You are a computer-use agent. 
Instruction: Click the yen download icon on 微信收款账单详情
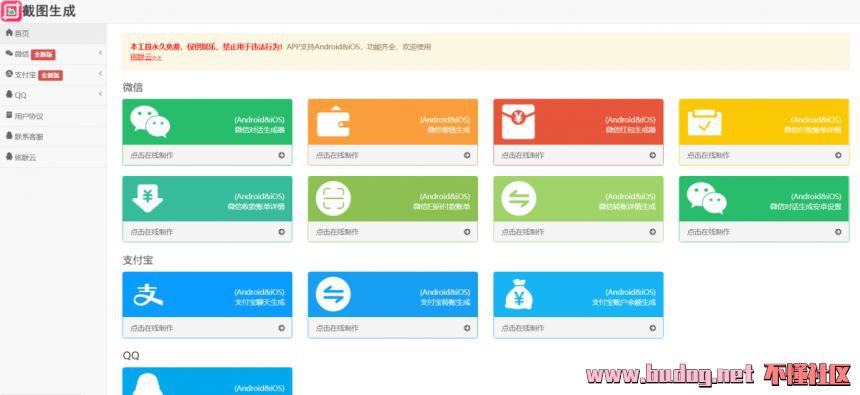(x=148, y=198)
